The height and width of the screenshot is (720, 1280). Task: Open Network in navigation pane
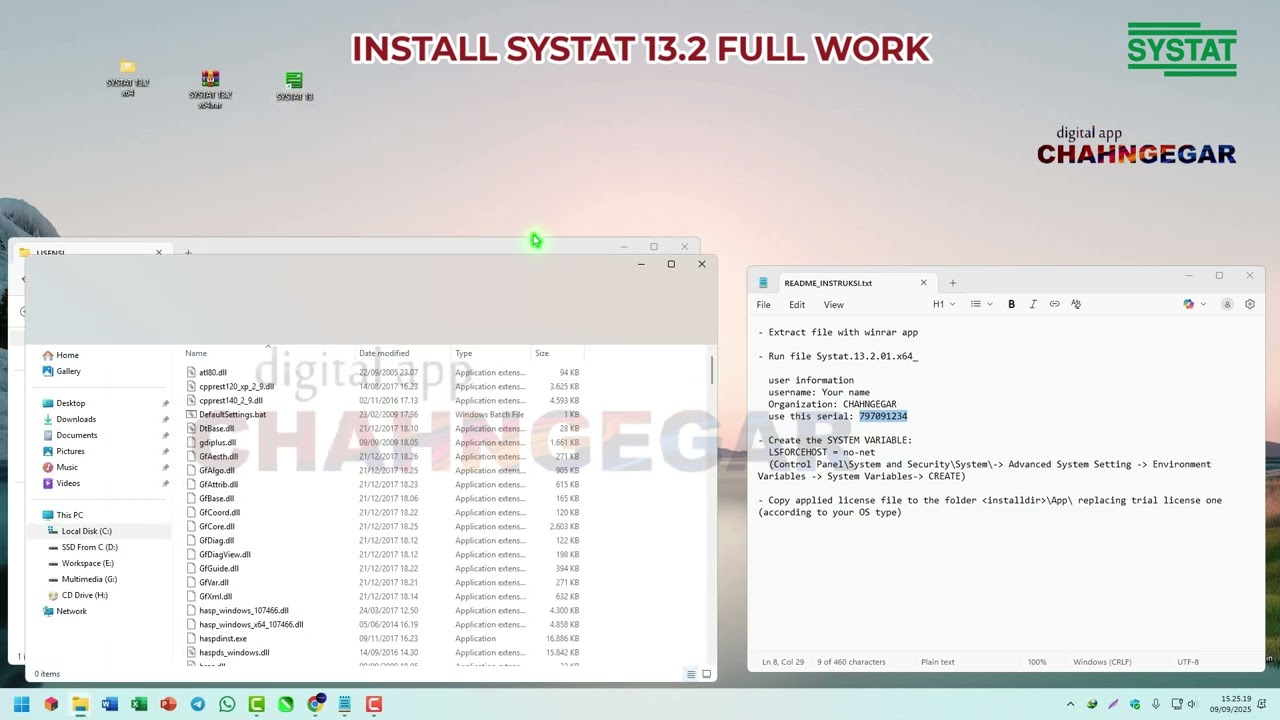tap(71, 611)
